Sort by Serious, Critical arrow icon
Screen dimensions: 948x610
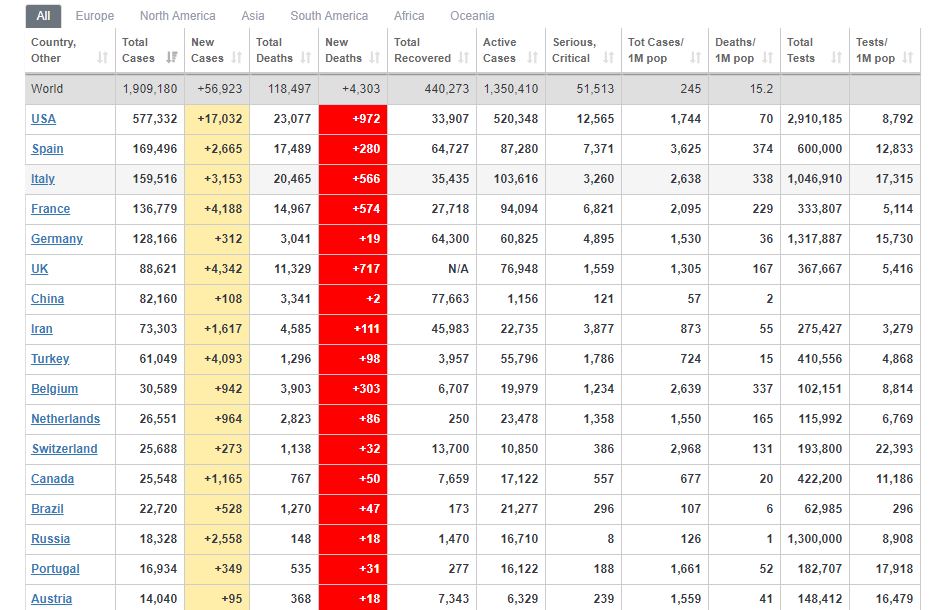pos(608,58)
